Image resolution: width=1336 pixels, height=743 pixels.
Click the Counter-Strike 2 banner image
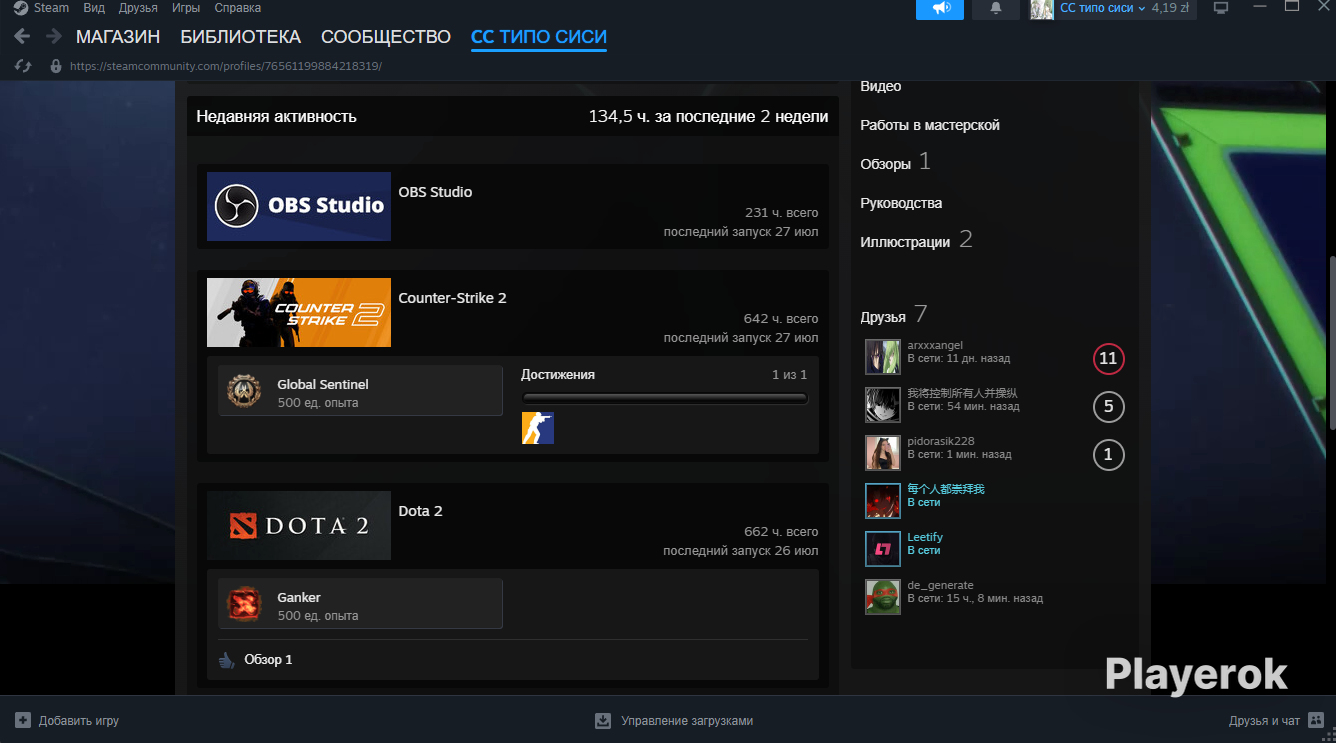pyautogui.click(x=299, y=313)
